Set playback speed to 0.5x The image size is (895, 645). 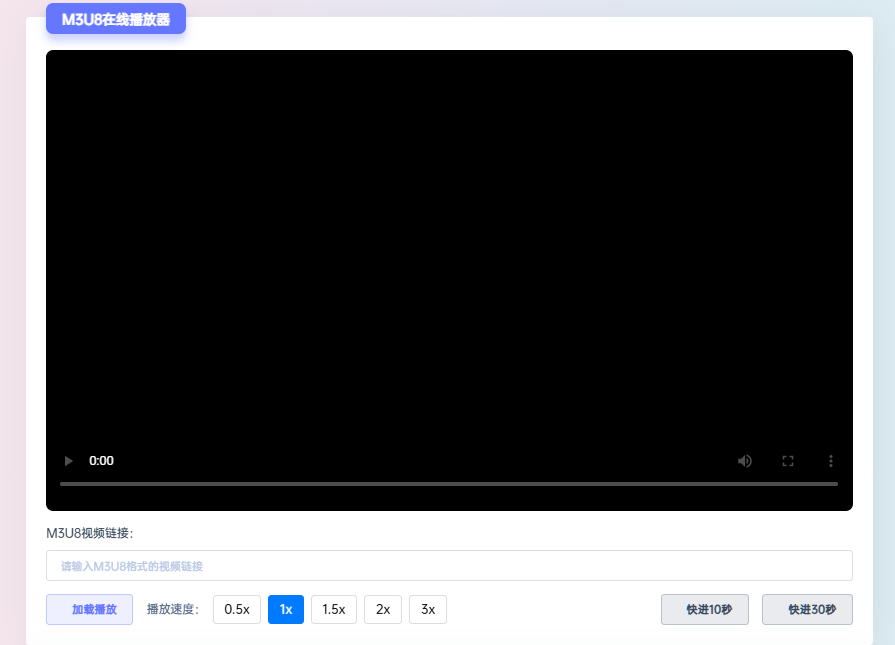(x=237, y=609)
